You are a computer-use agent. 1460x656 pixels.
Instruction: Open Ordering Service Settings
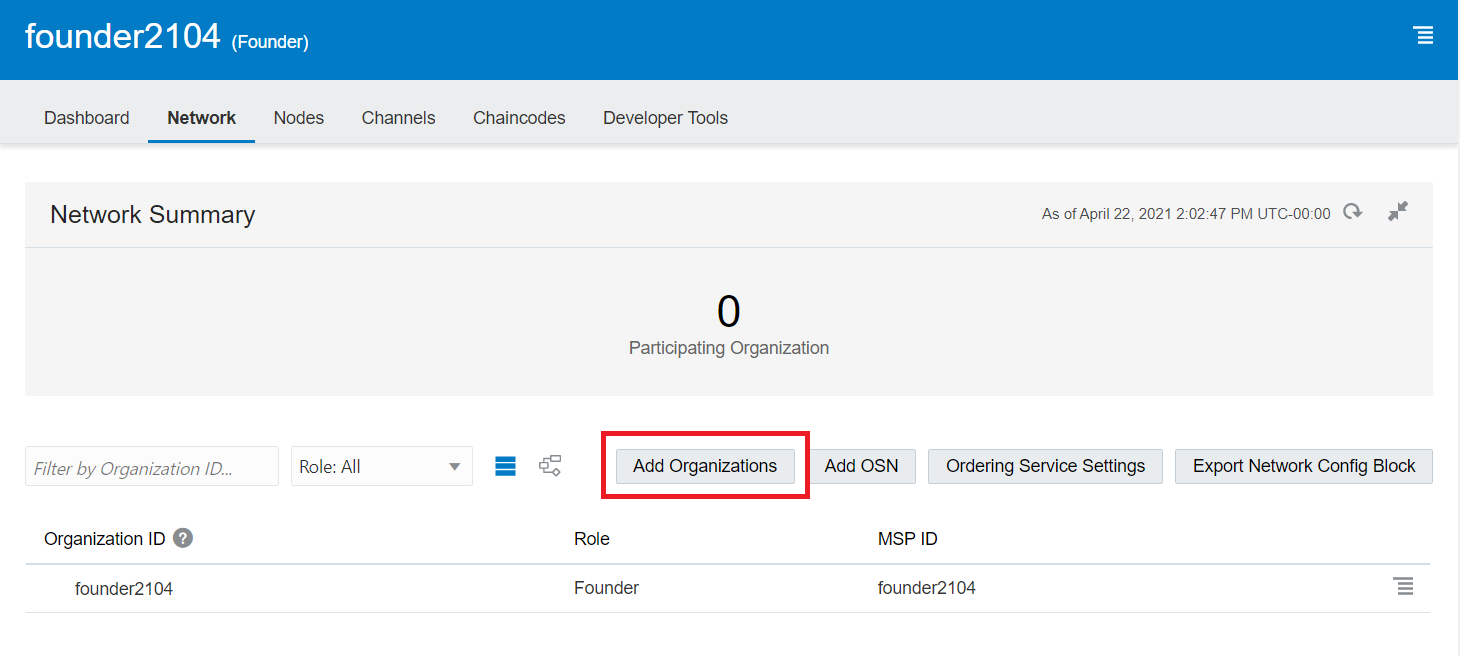[x=1044, y=465]
